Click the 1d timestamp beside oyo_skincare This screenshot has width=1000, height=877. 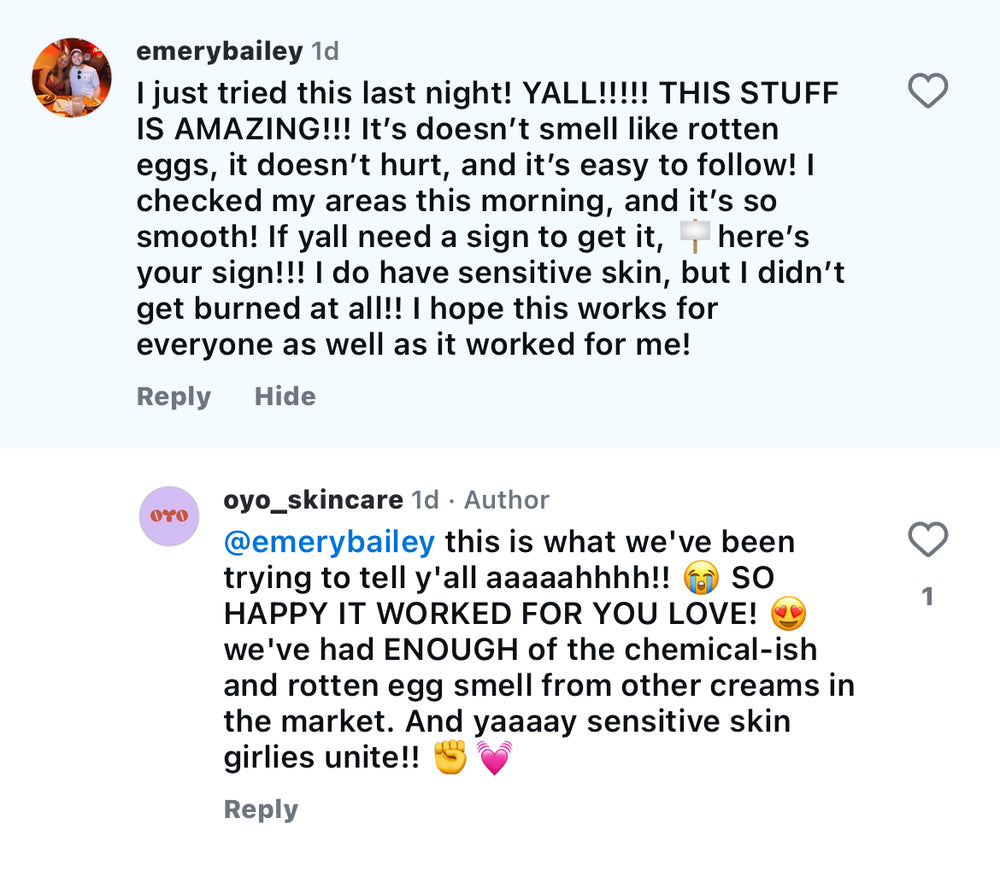point(425,499)
